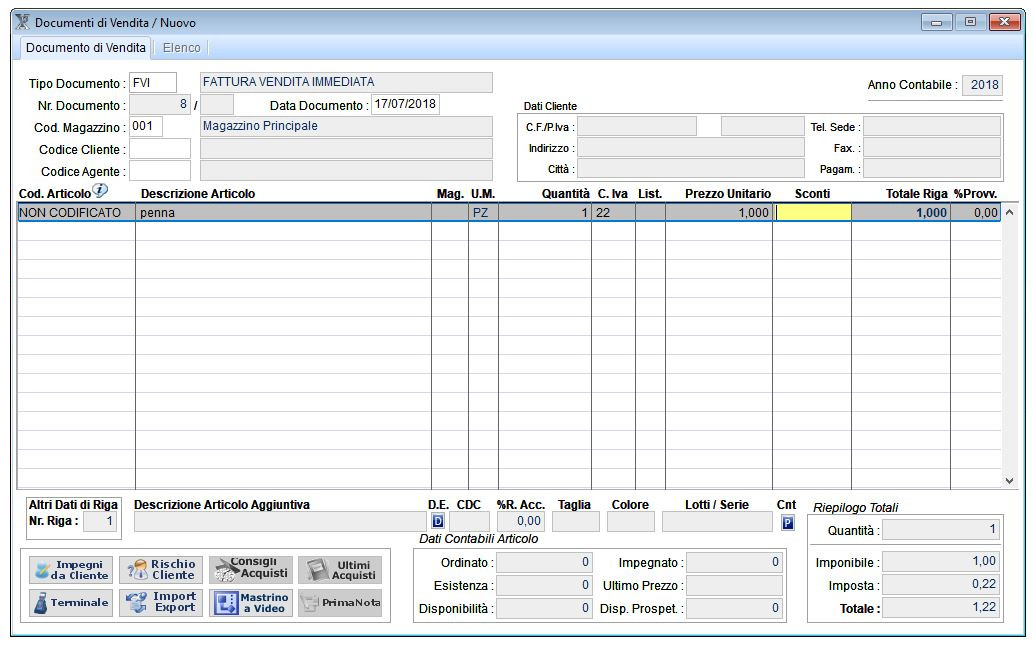Click the Totale value 1,22

(942, 607)
